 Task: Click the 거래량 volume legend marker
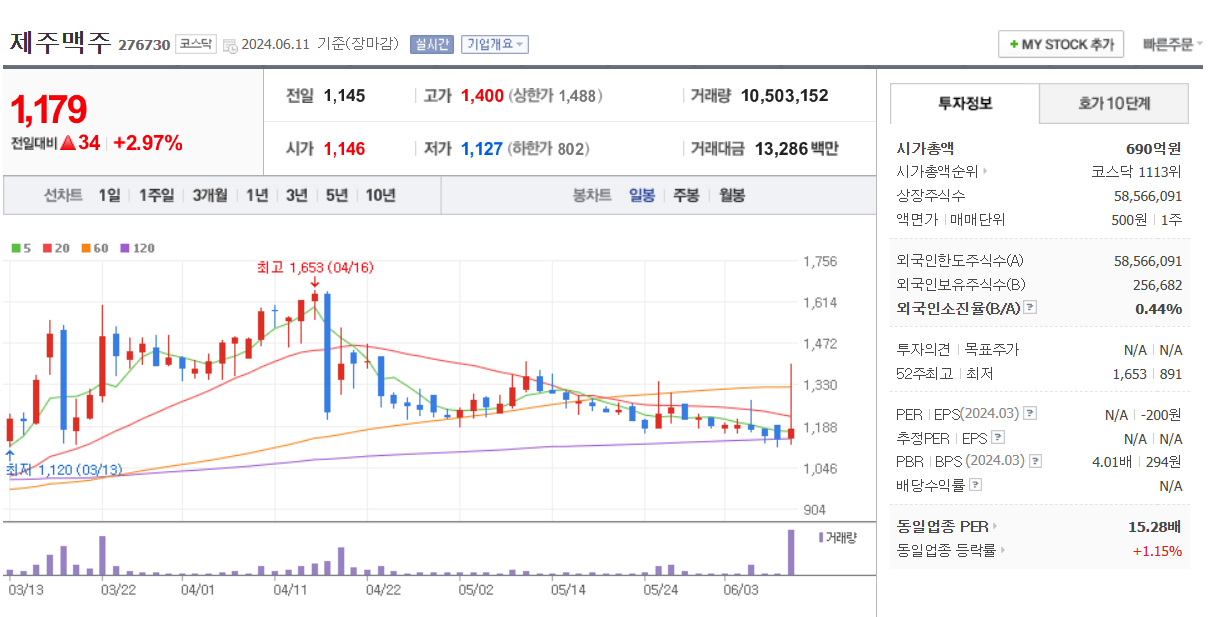(x=838, y=537)
